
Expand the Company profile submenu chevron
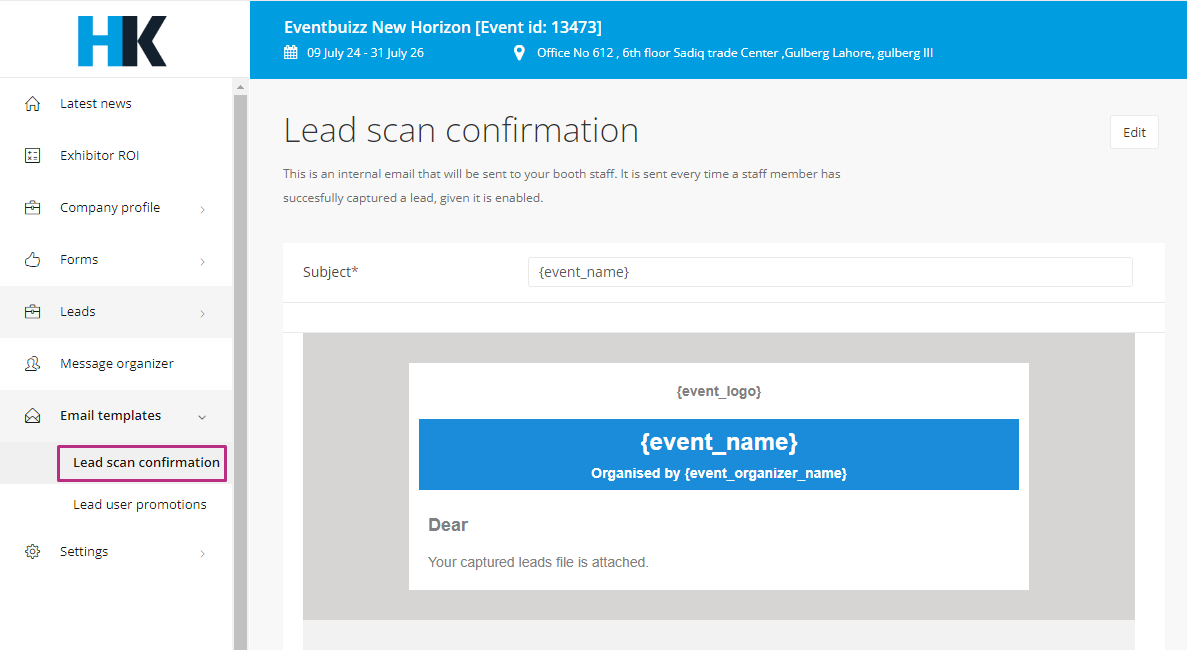click(202, 210)
